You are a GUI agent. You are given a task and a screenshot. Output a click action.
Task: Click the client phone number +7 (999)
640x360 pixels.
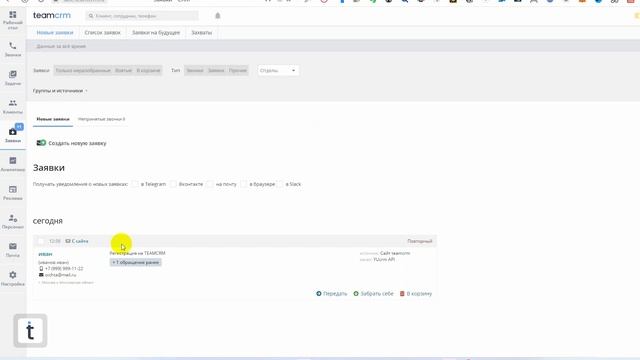click(64, 269)
